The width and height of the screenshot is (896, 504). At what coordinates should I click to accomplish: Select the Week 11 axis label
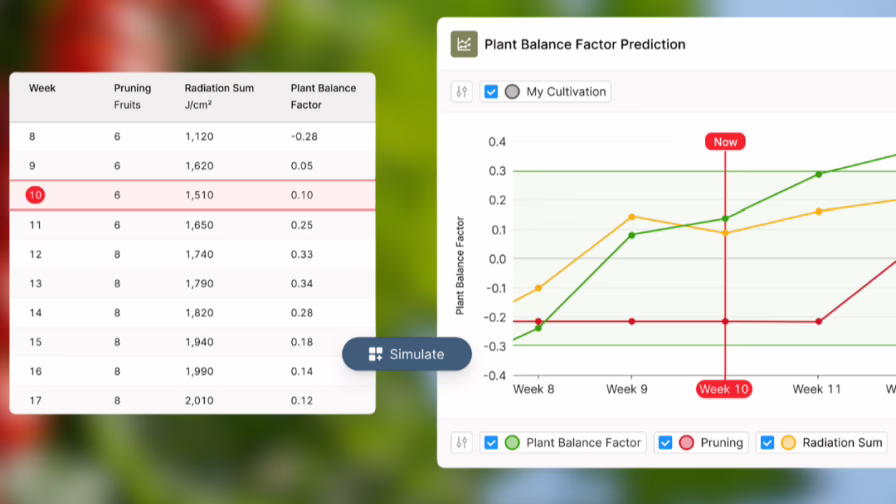point(817,389)
